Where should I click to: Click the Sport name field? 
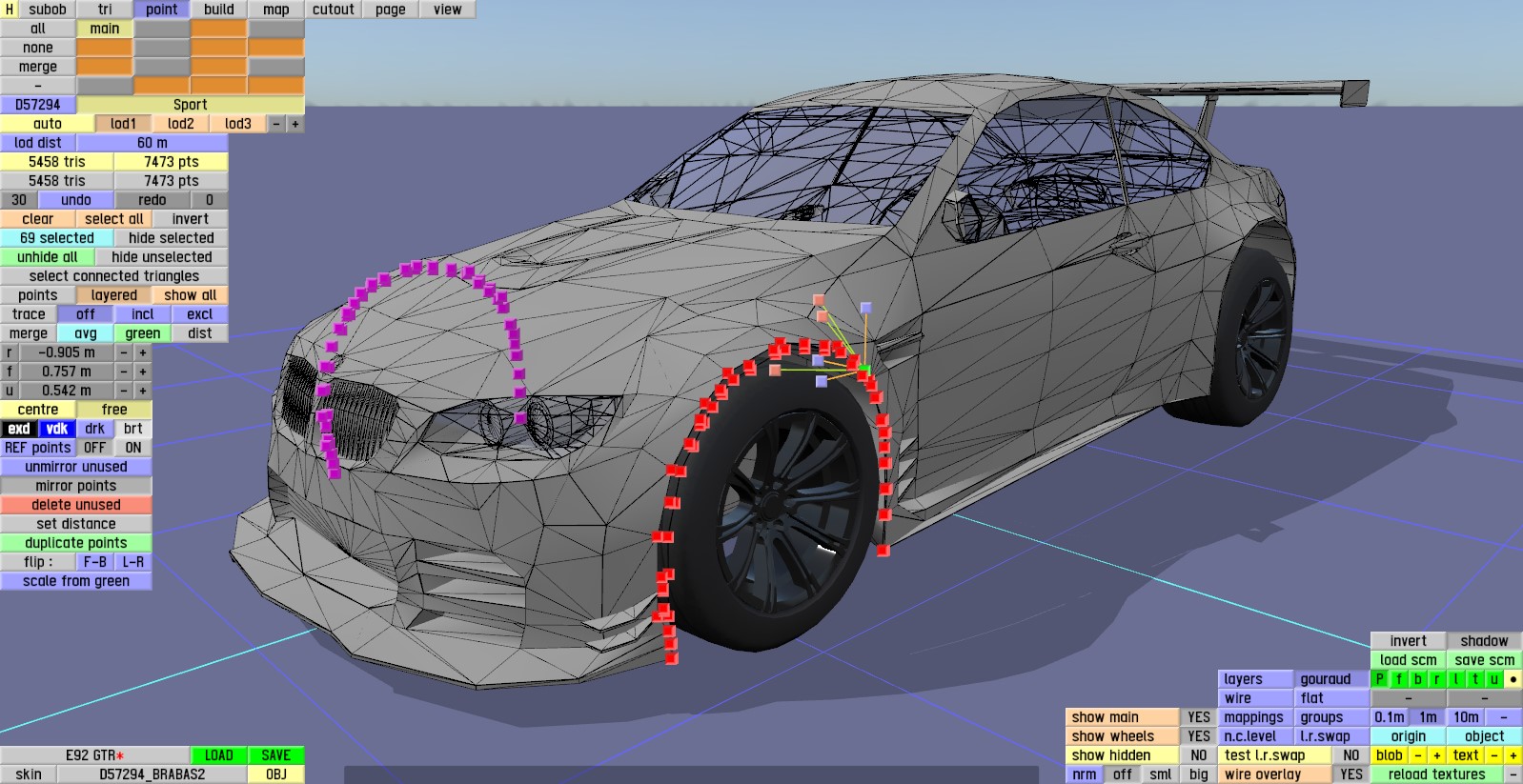pos(191,105)
